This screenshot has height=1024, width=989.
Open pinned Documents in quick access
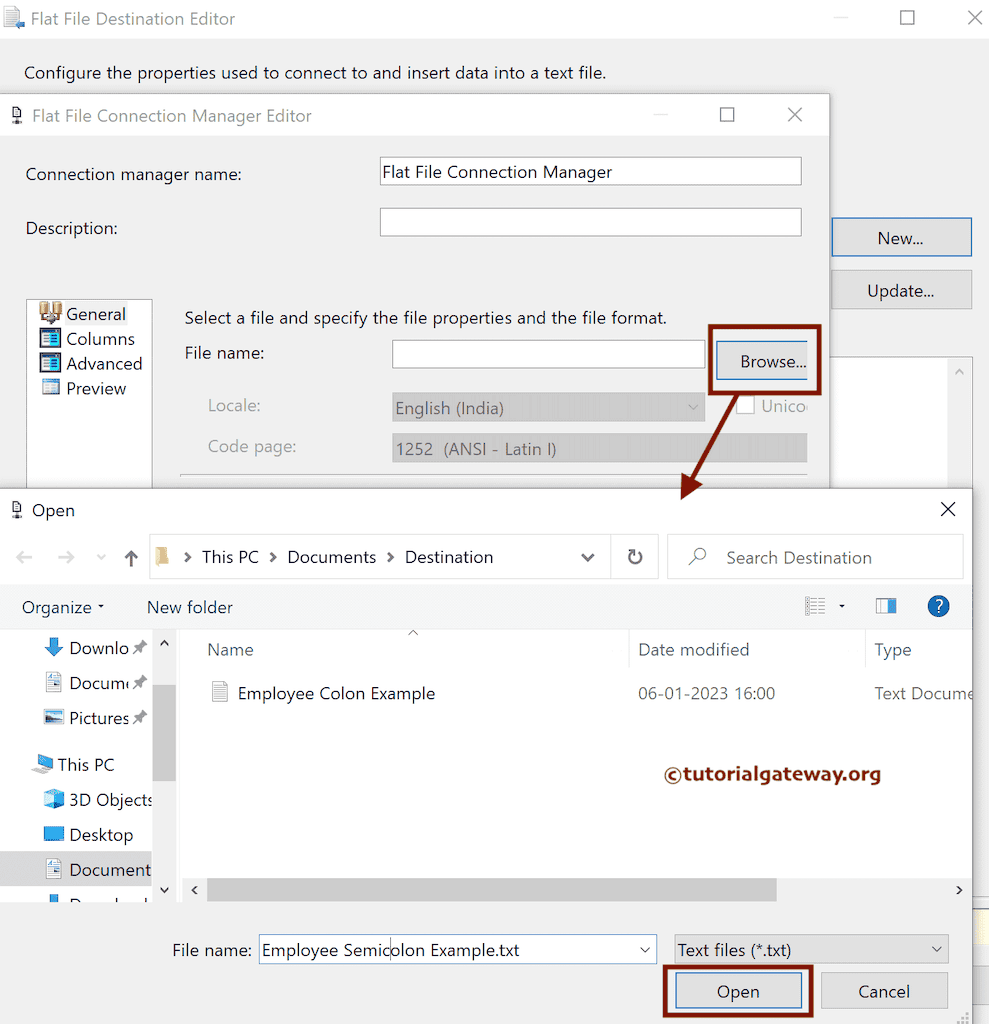99,682
